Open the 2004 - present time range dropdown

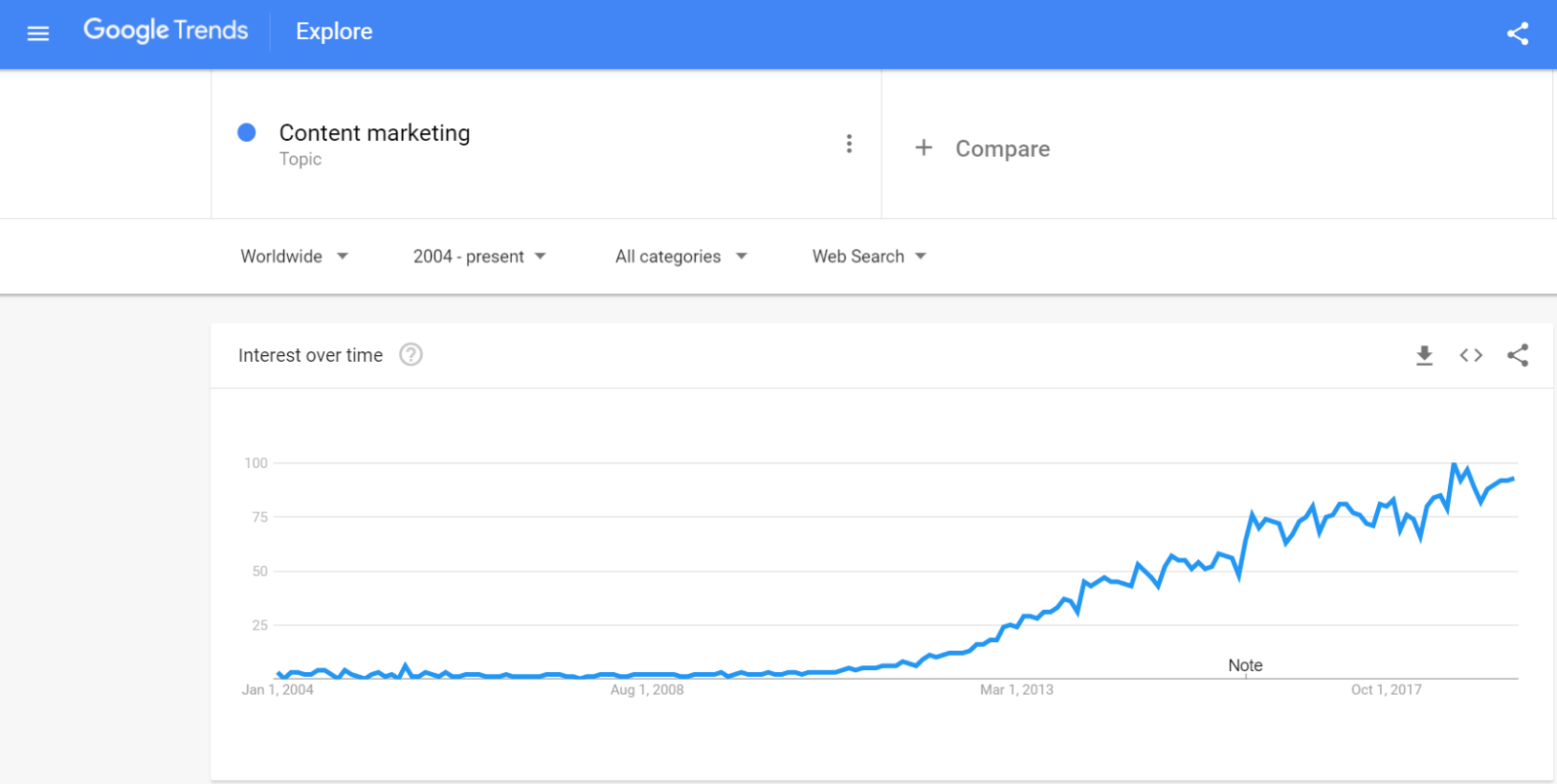pos(479,256)
